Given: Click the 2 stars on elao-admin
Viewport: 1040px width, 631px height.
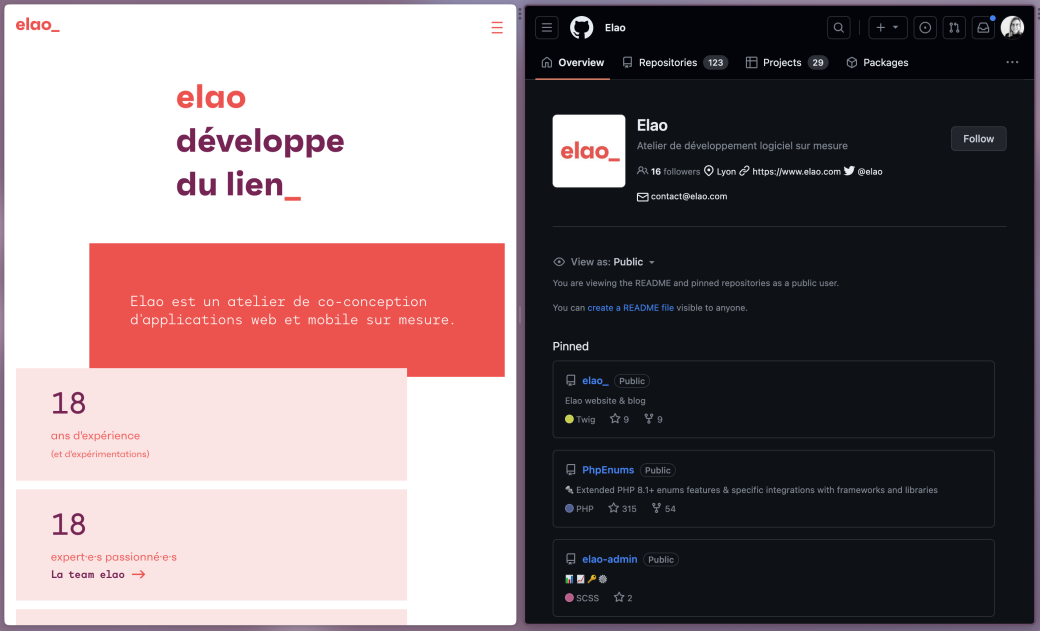Looking at the screenshot, I should [623, 598].
